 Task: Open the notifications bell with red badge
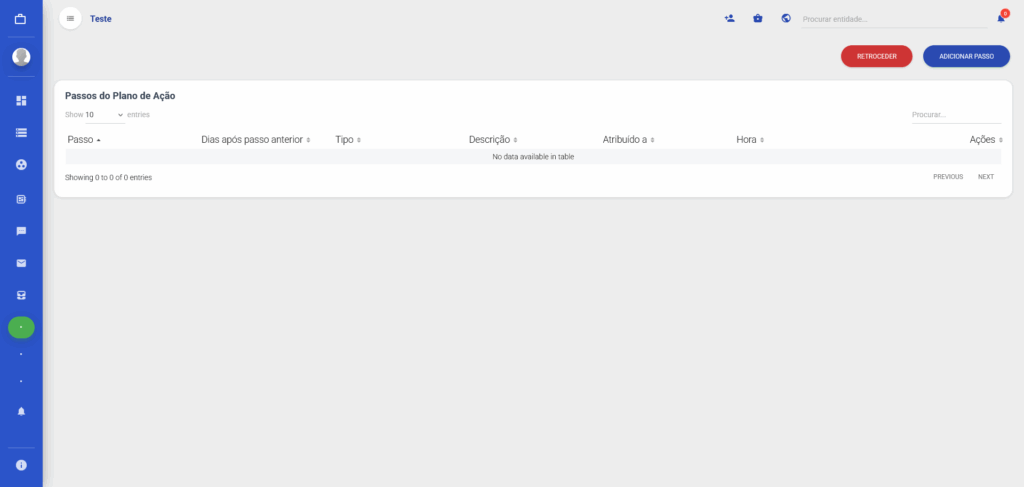(x=1000, y=18)
